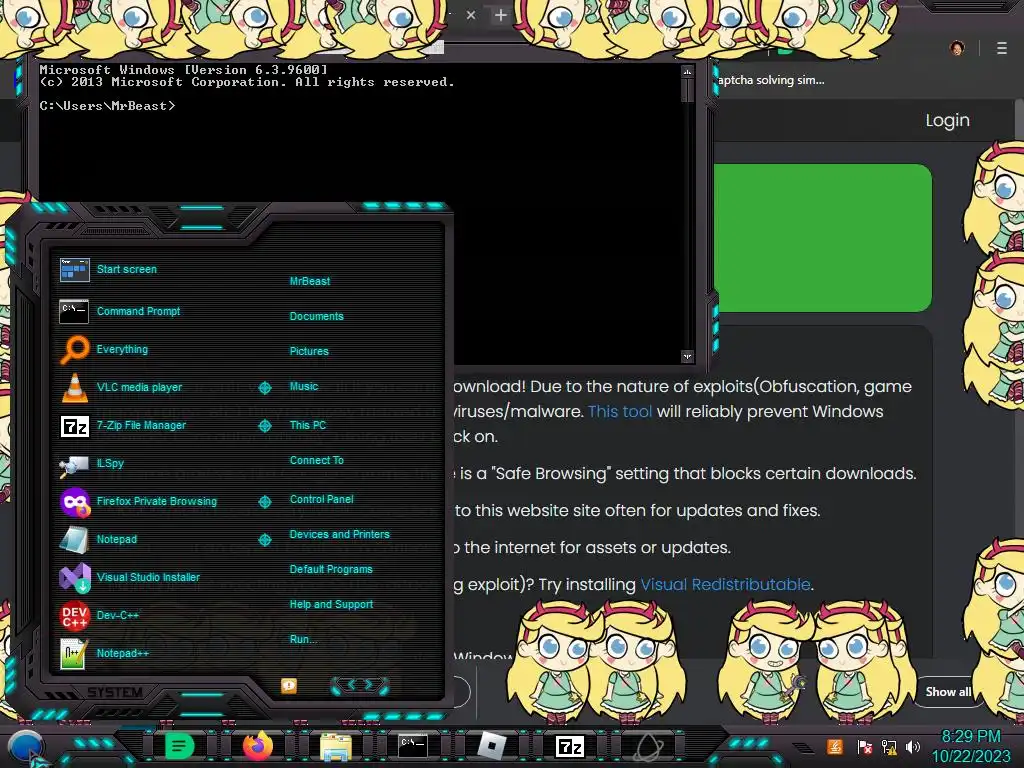Click the large green button on the webpage
1024x768 pixels.
[823, 238]
